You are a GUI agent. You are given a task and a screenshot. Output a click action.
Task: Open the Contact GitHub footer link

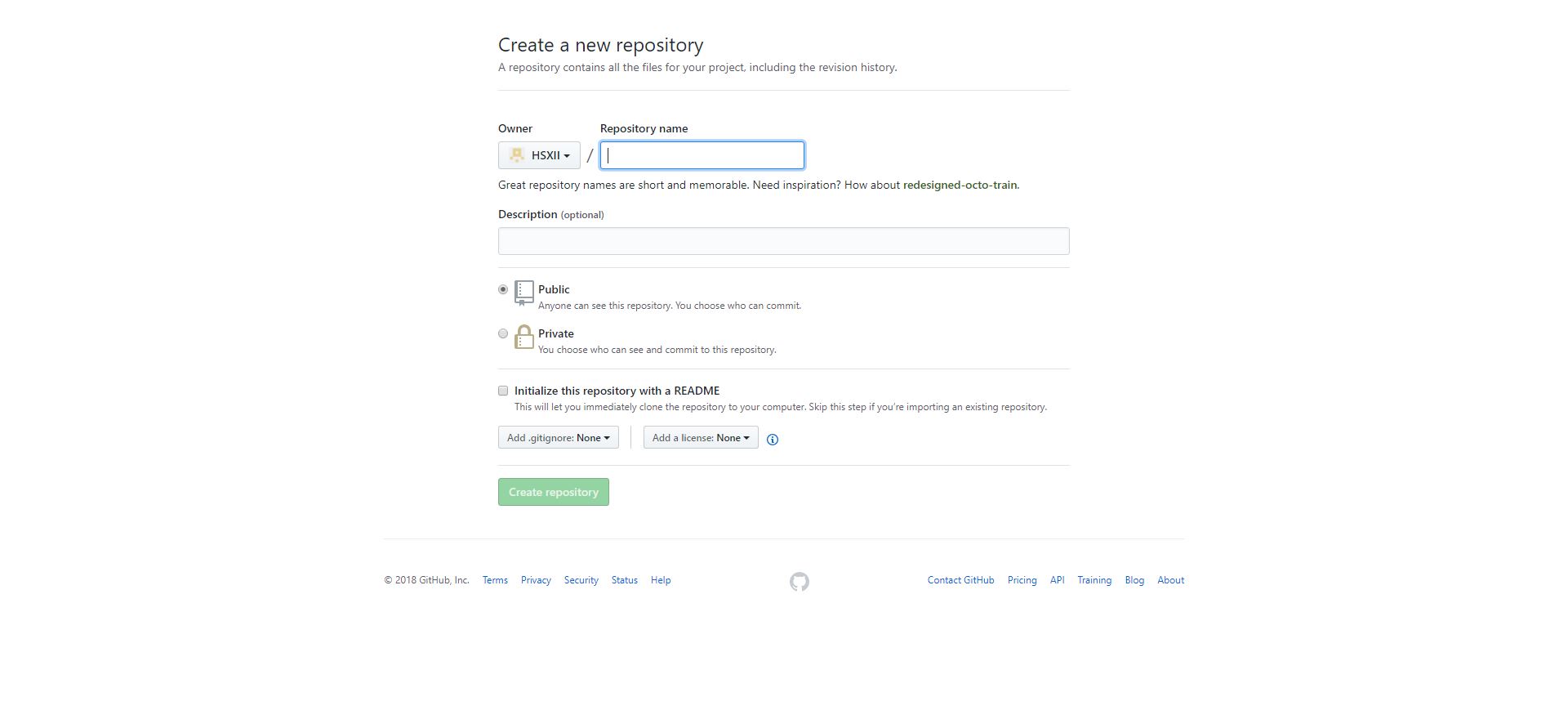coord(960,580)
